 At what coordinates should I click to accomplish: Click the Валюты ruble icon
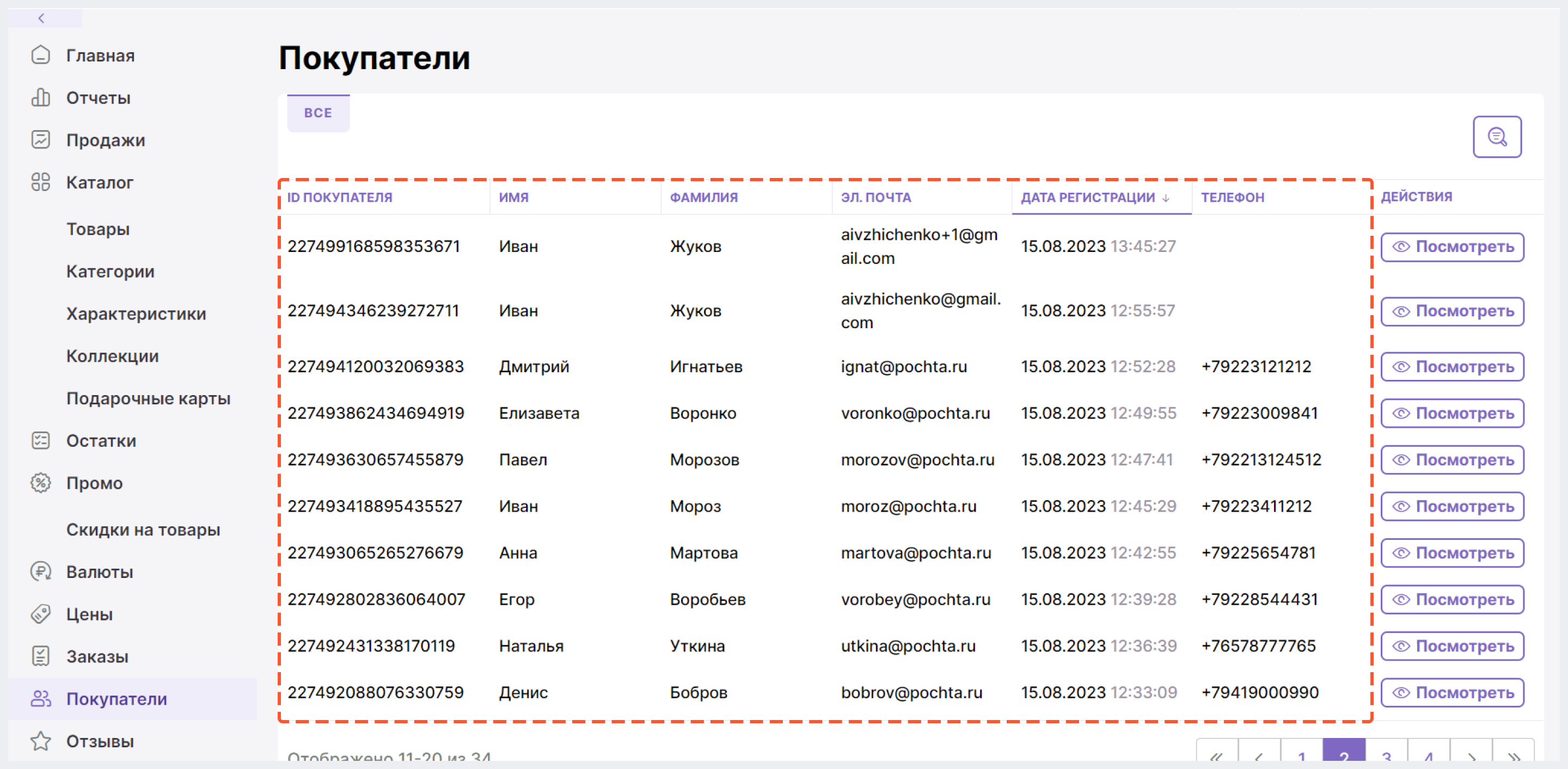(40, 572)
